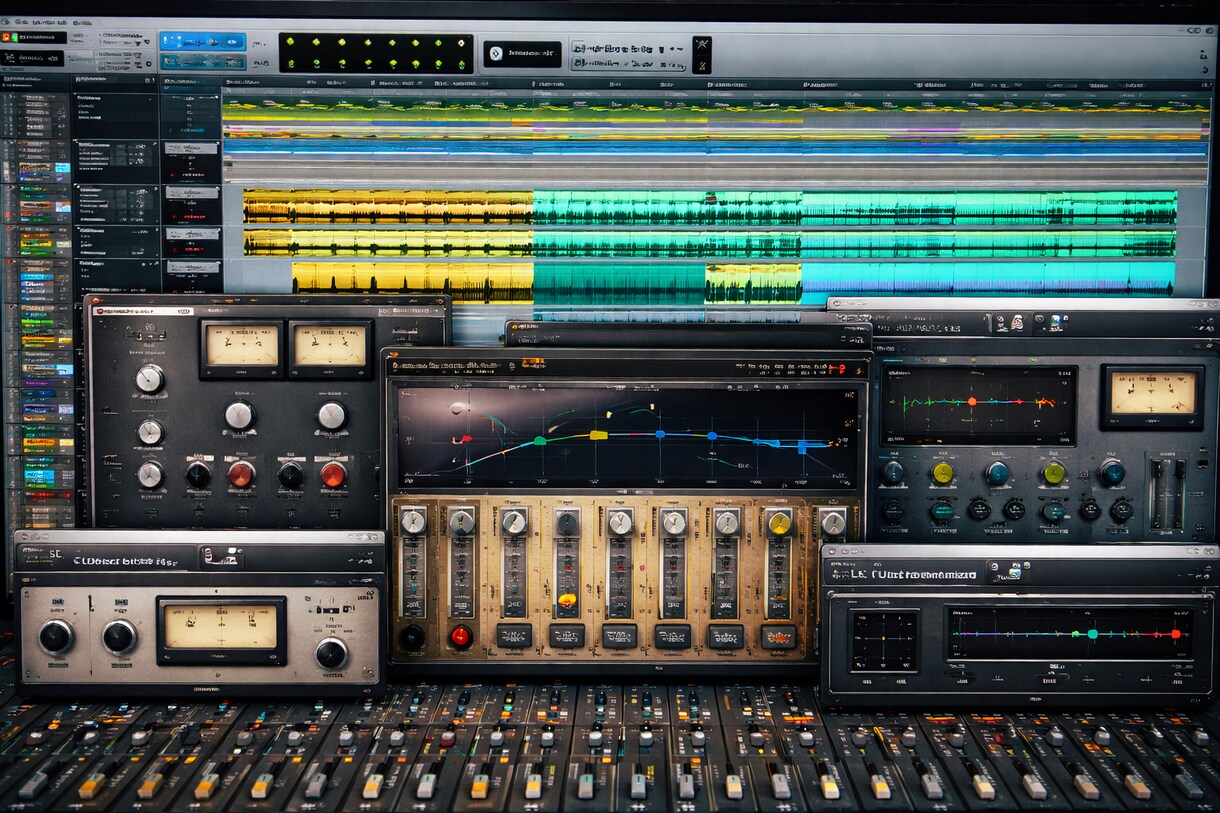1220x813 pixels.
Task: Click the right red knob on dual-meter compressor
Action: point(333,474)
